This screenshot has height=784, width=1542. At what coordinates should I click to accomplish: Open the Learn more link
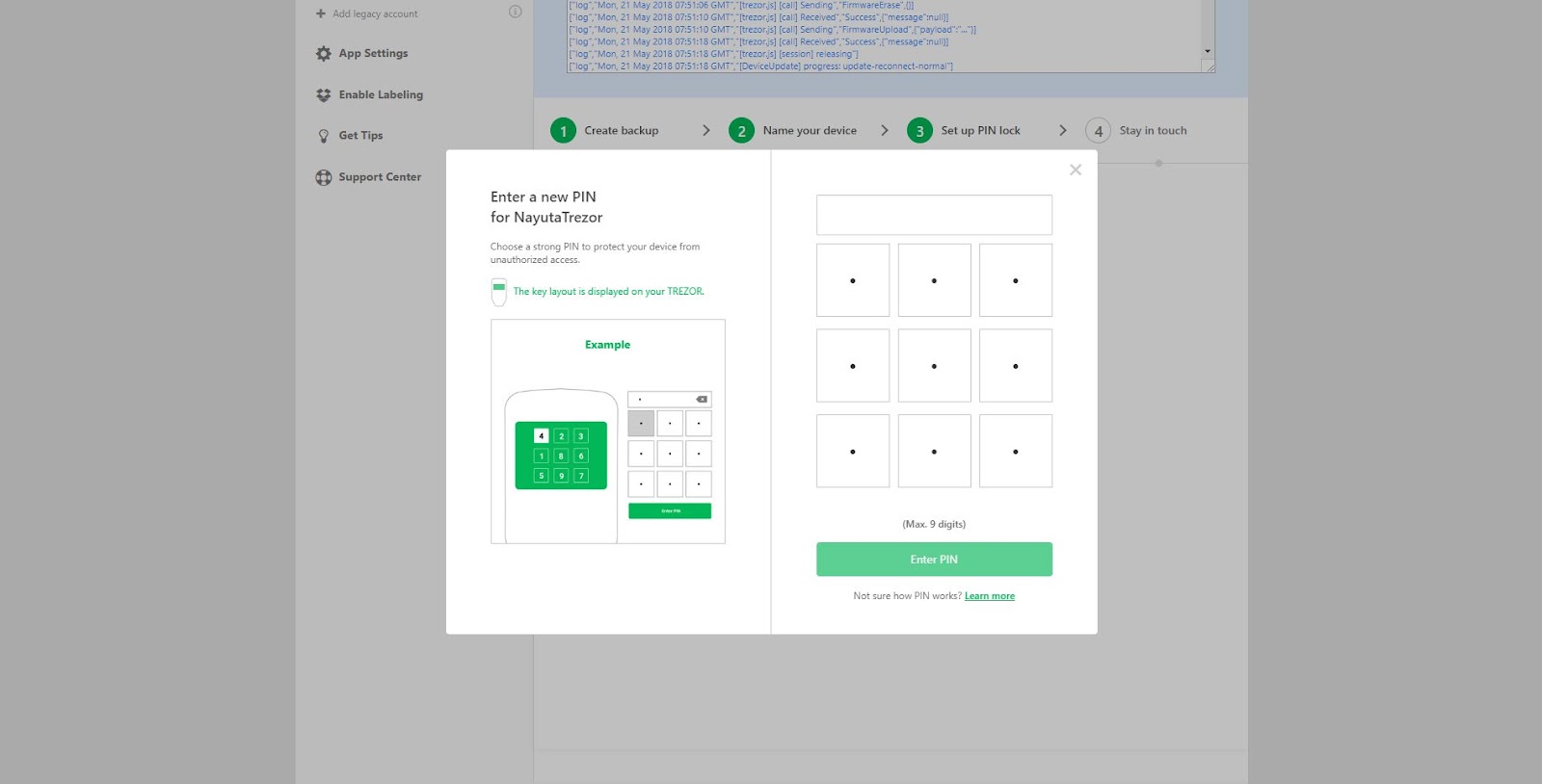(x=990, y=596)
